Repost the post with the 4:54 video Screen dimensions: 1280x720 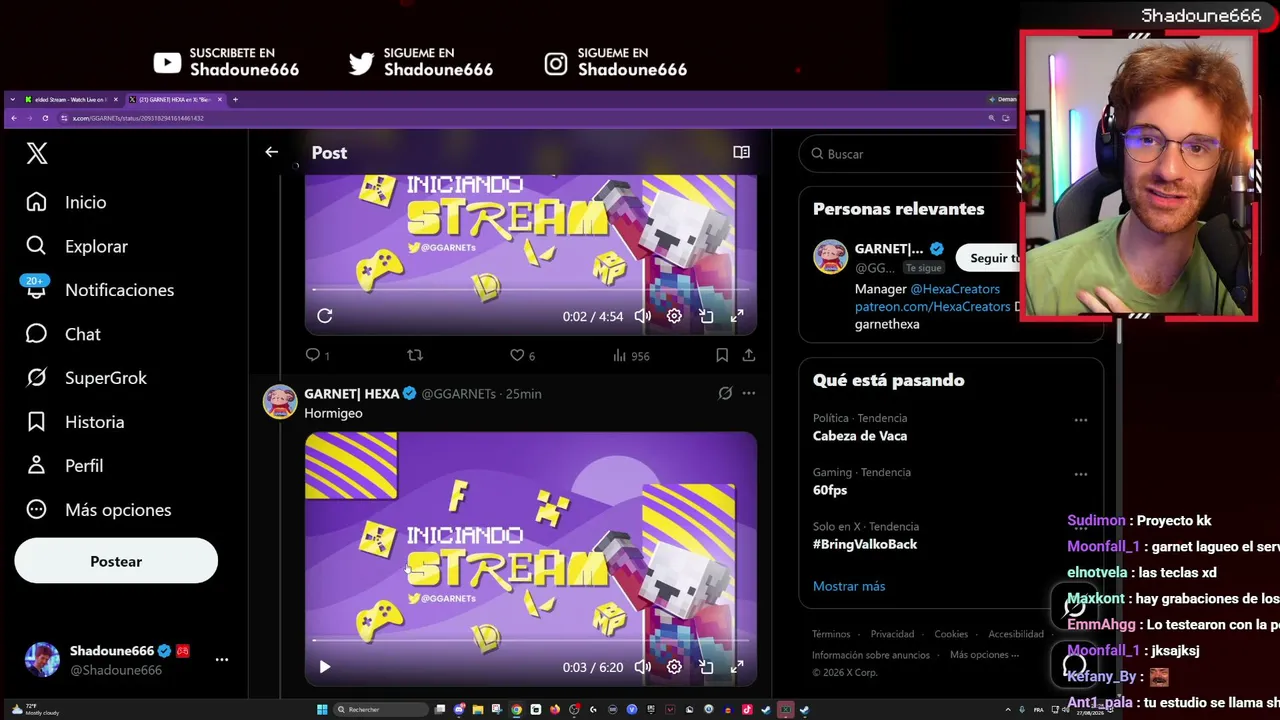pyautogui.click(x=415, y=355)
